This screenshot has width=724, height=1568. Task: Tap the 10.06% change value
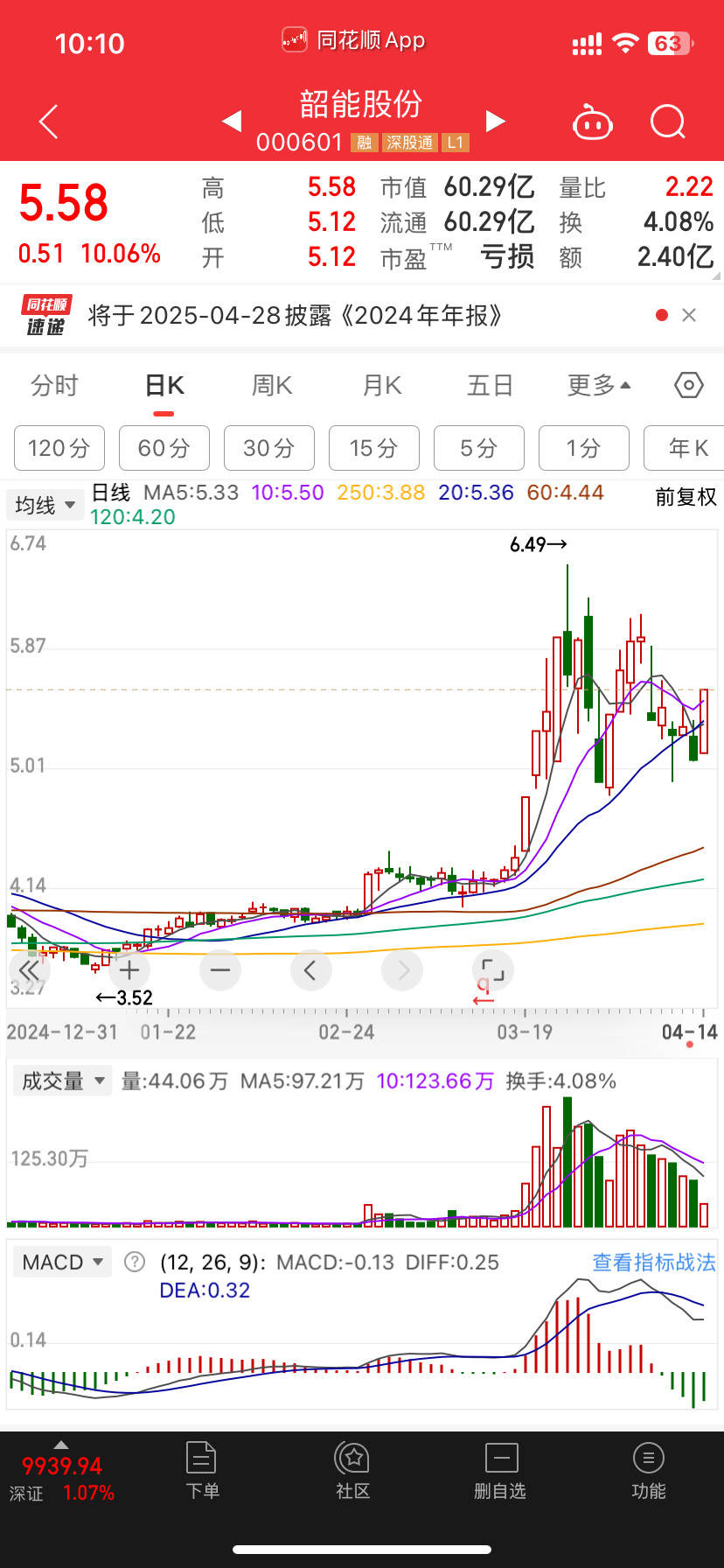coord(121,254)
